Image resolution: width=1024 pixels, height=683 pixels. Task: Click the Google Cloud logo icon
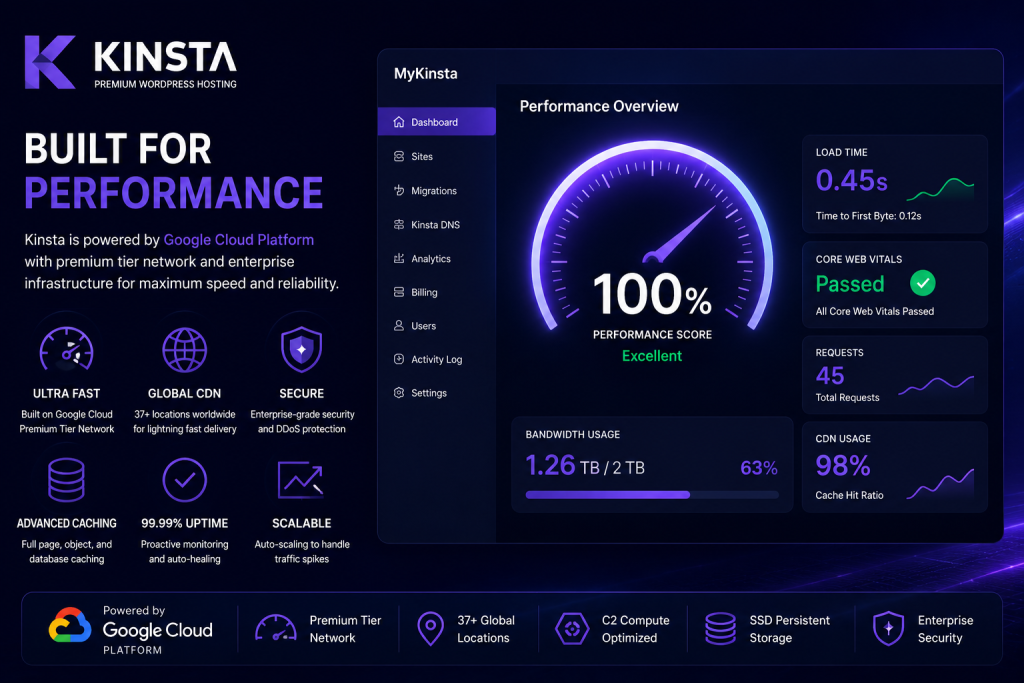tap(70, 625)
